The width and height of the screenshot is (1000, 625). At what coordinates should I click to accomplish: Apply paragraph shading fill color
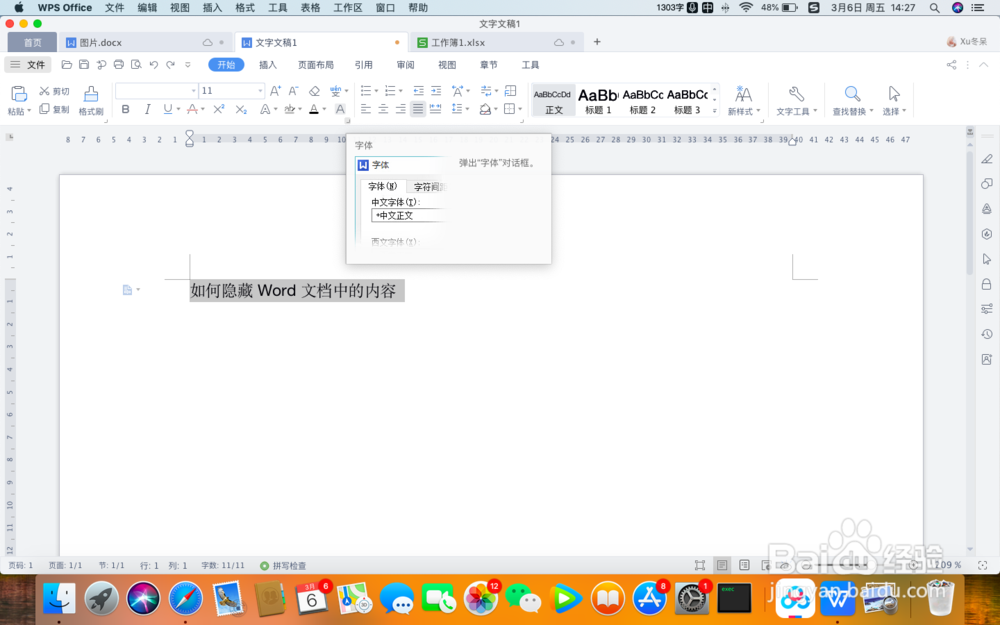click(x=485, y=109)
